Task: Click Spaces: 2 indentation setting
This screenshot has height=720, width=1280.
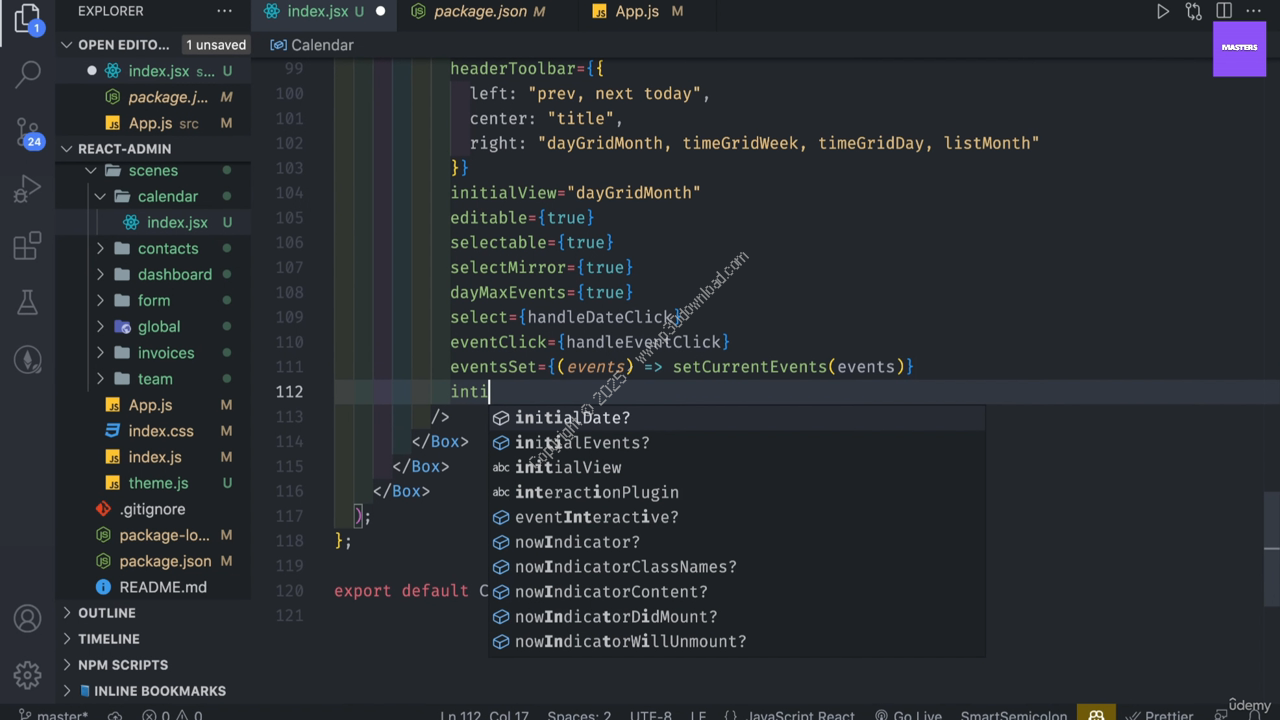Action: click(579, 715)
